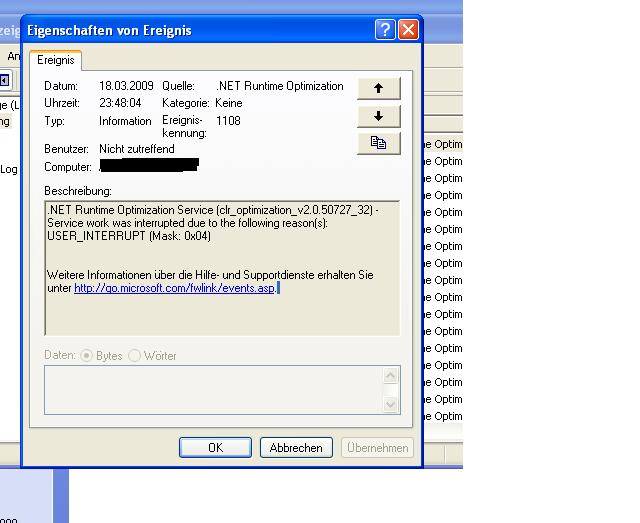
Task: Click the USER_INTERRUPT description line
Action: tap(129, 236)
